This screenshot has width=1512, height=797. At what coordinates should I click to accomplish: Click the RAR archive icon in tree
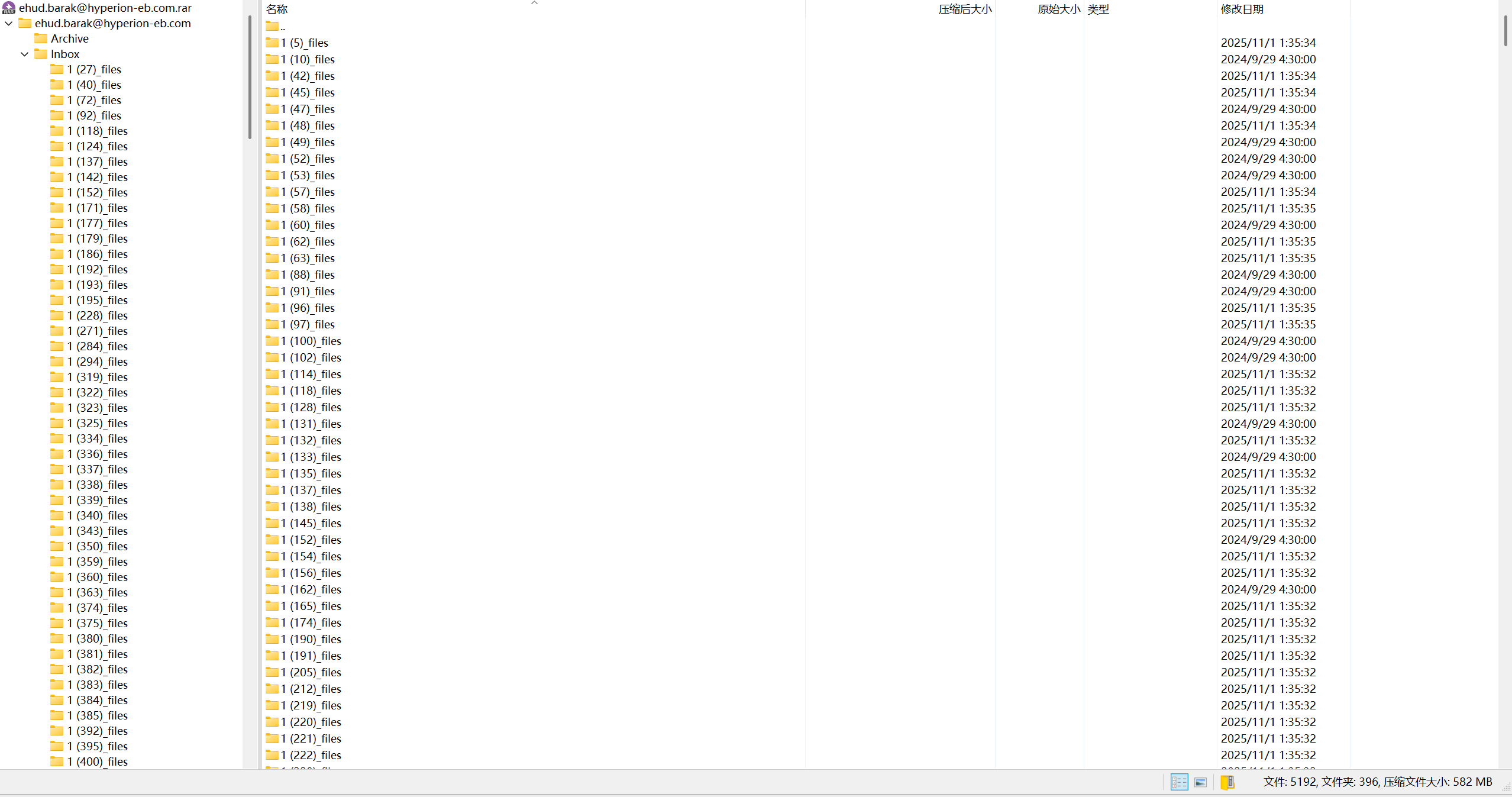(x=9, y=8)
